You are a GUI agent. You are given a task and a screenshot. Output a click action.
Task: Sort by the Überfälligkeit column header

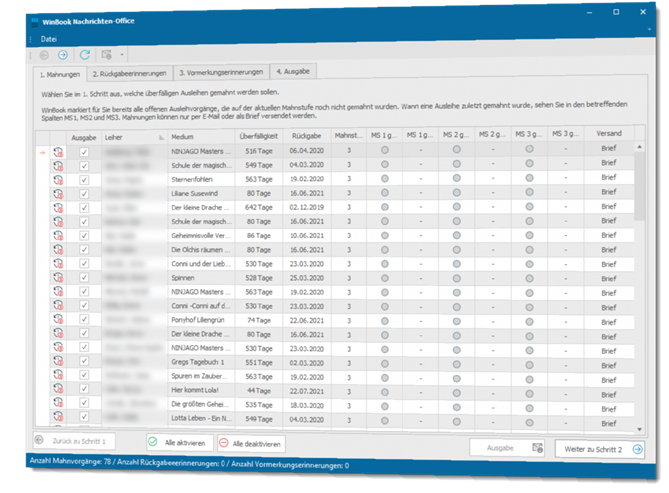258,136
